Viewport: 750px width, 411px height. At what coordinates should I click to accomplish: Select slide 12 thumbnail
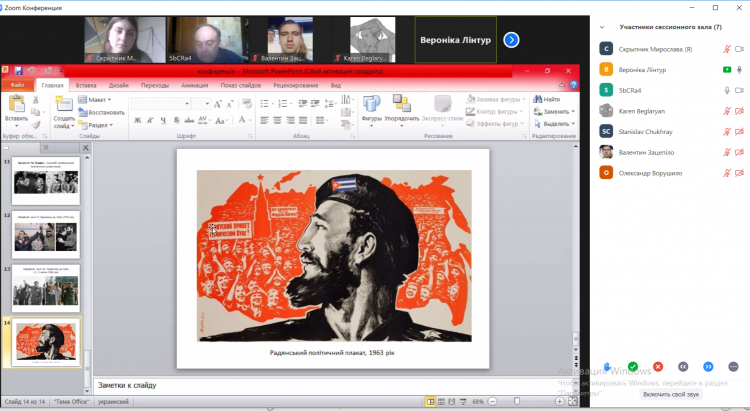[46, 234]
